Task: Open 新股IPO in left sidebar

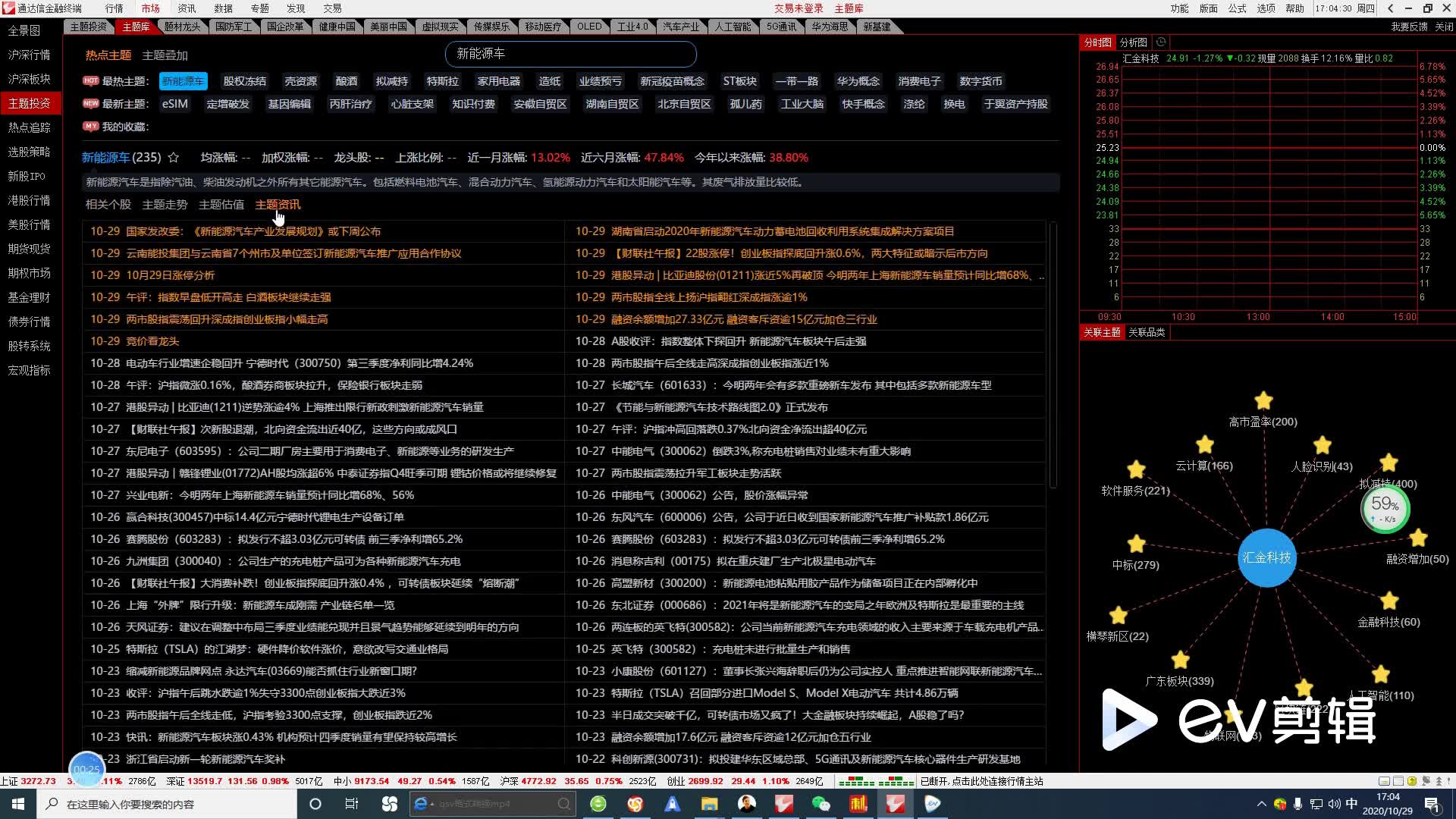Action: pos(27,176)
